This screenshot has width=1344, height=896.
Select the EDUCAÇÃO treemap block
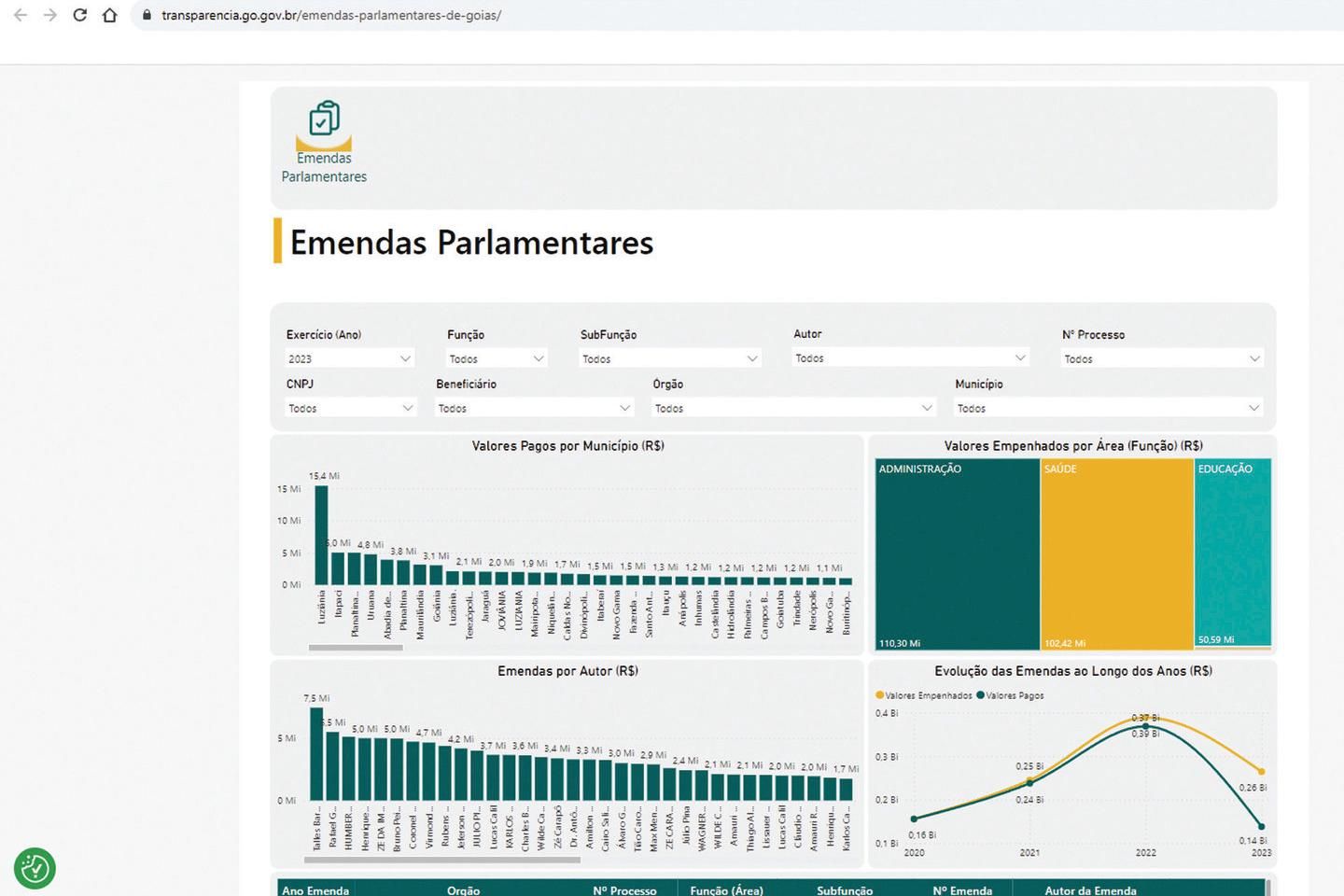click(1233, 553)
